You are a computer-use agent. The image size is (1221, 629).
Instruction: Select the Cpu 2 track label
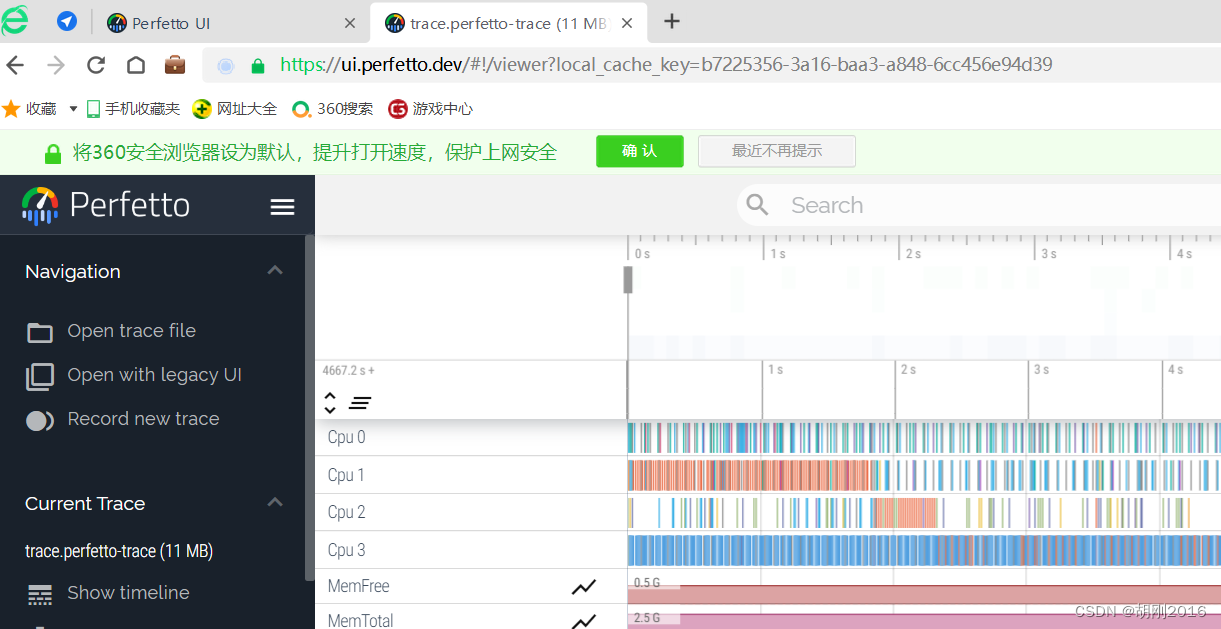point(346,512)
